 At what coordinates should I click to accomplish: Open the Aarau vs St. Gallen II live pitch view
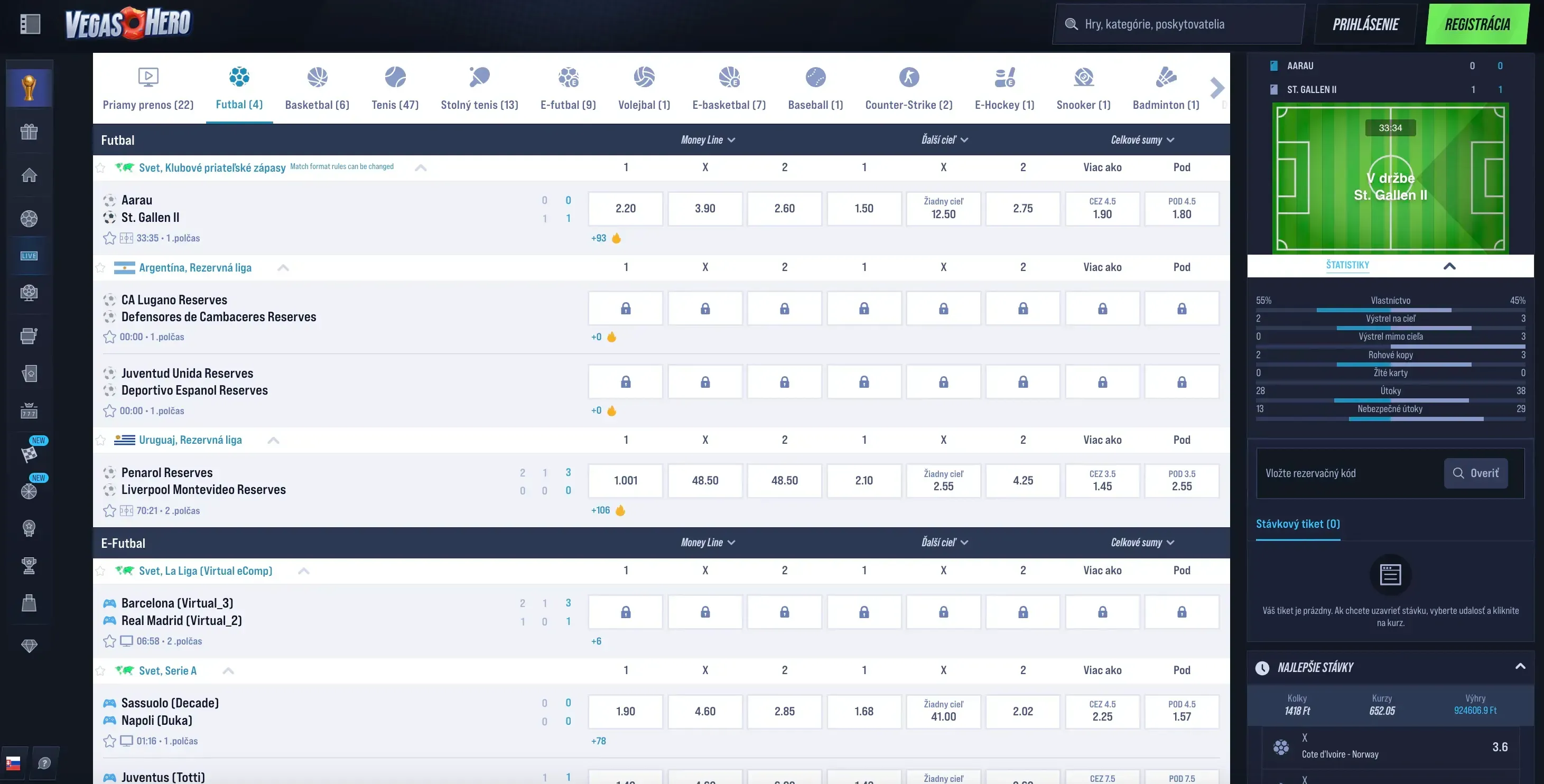(1391, 178)
